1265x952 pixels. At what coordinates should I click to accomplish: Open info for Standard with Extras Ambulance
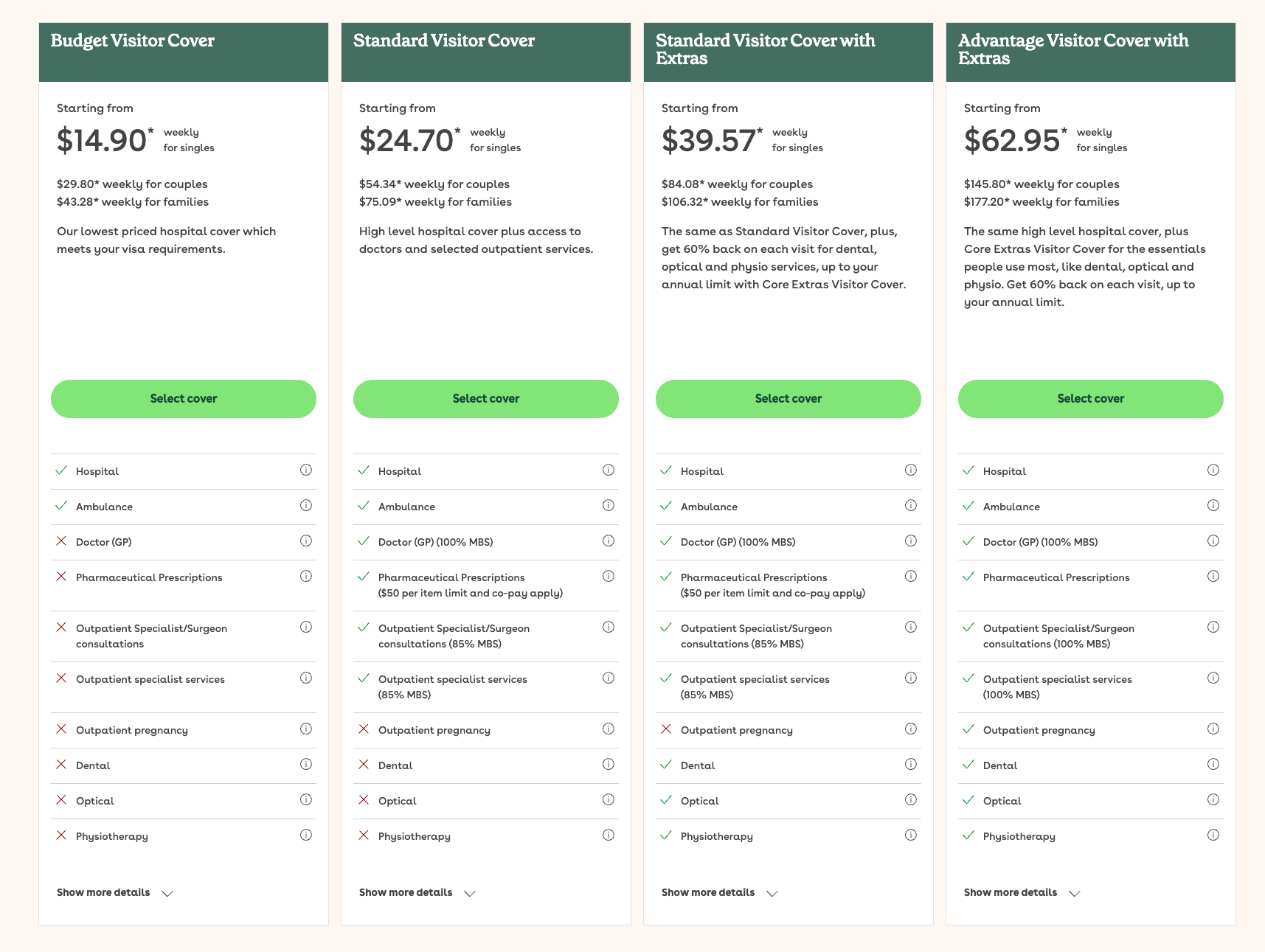[x=911, y=505]
